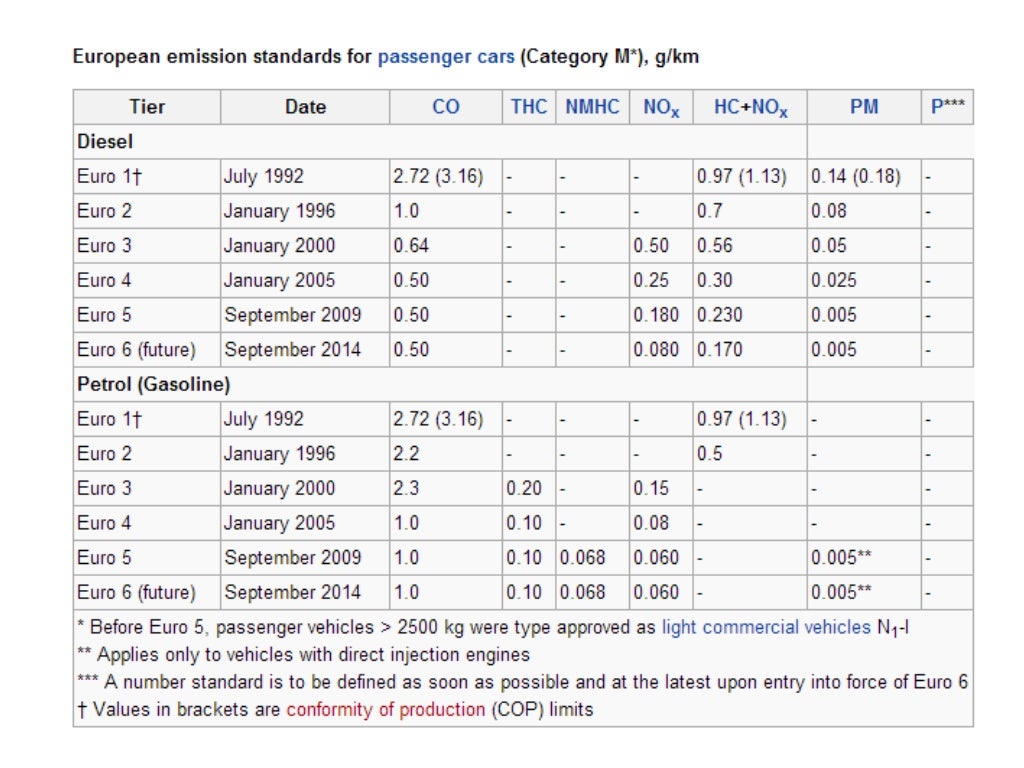Viewport: 1024px width, 768px height.
Task: Select Diesel Euro 1 PM value 0.14 (0.18)
Action: 856,176
